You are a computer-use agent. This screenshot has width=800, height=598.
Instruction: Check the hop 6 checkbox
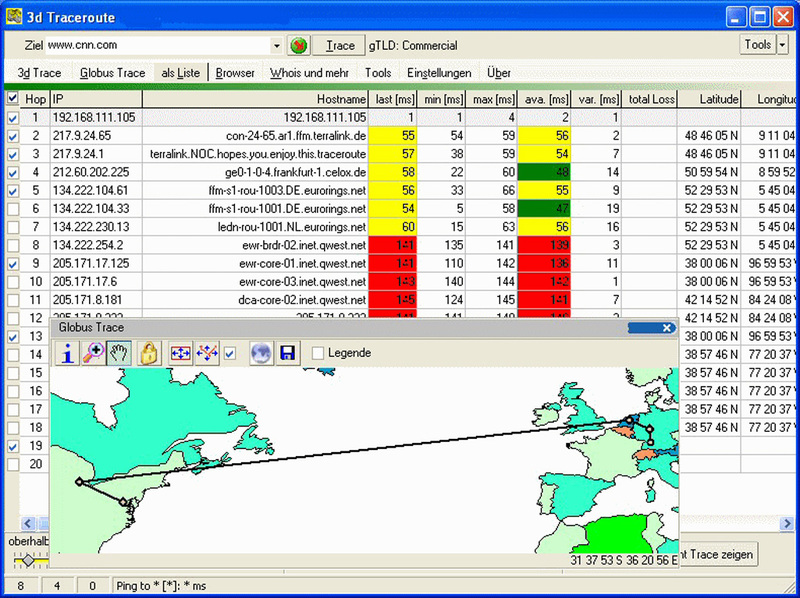(13, 209)
